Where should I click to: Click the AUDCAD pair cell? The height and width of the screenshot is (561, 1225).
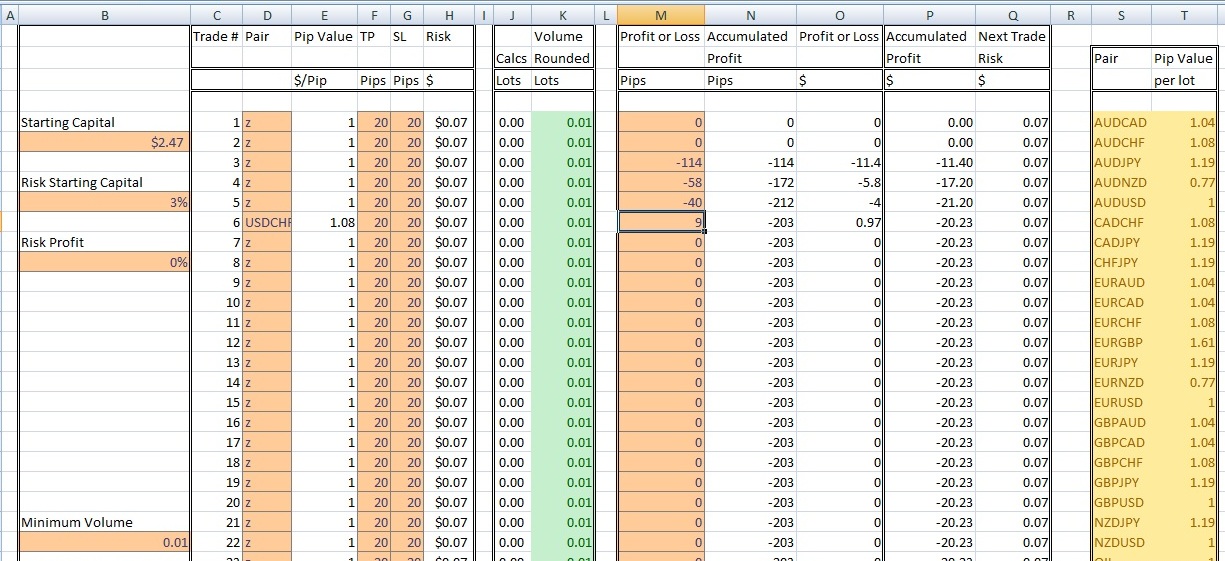(1122, 122)
